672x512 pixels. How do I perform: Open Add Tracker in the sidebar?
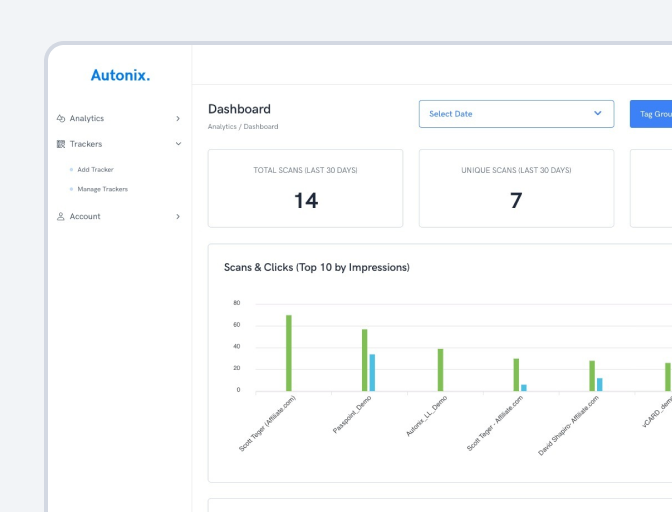coord(95,170)
